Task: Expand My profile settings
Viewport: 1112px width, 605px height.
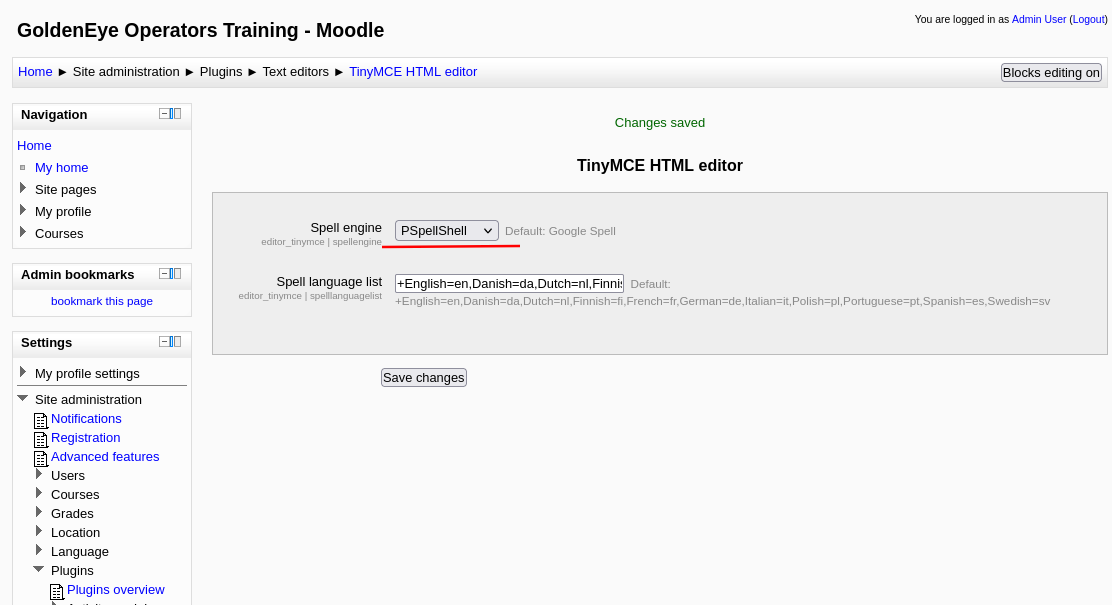Action: pos(23,372)
